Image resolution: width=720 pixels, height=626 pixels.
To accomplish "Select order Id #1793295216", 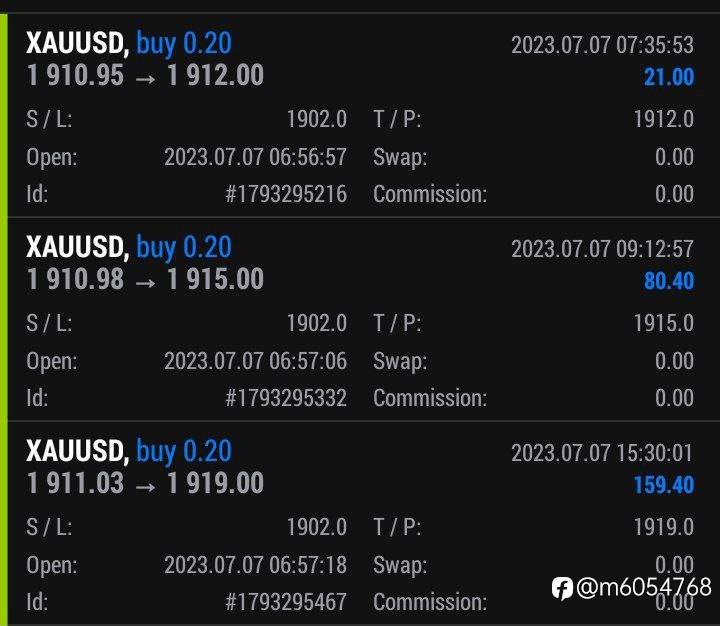I will [x=286, y=194].
